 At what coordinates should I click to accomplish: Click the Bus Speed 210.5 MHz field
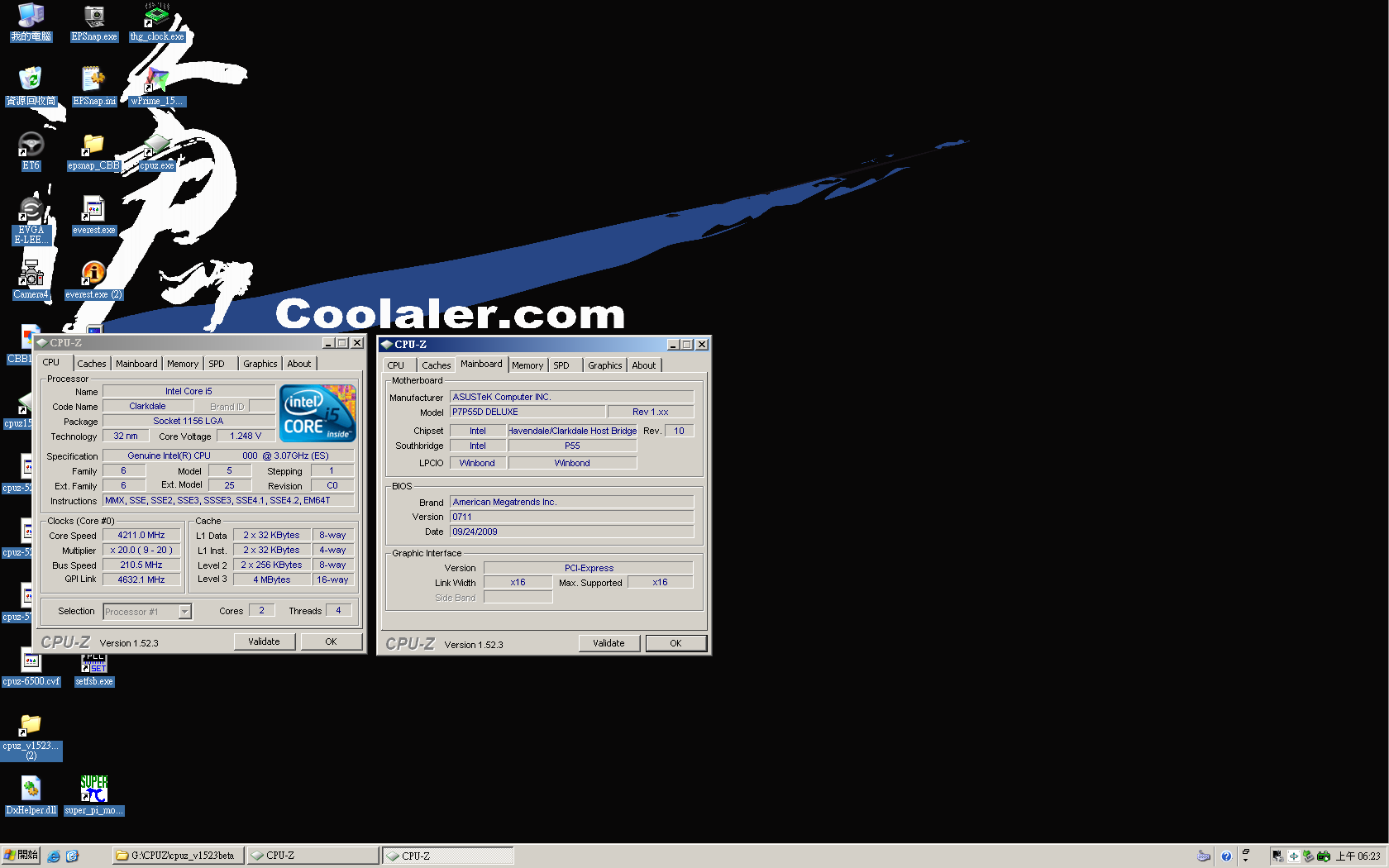(141, 565)
